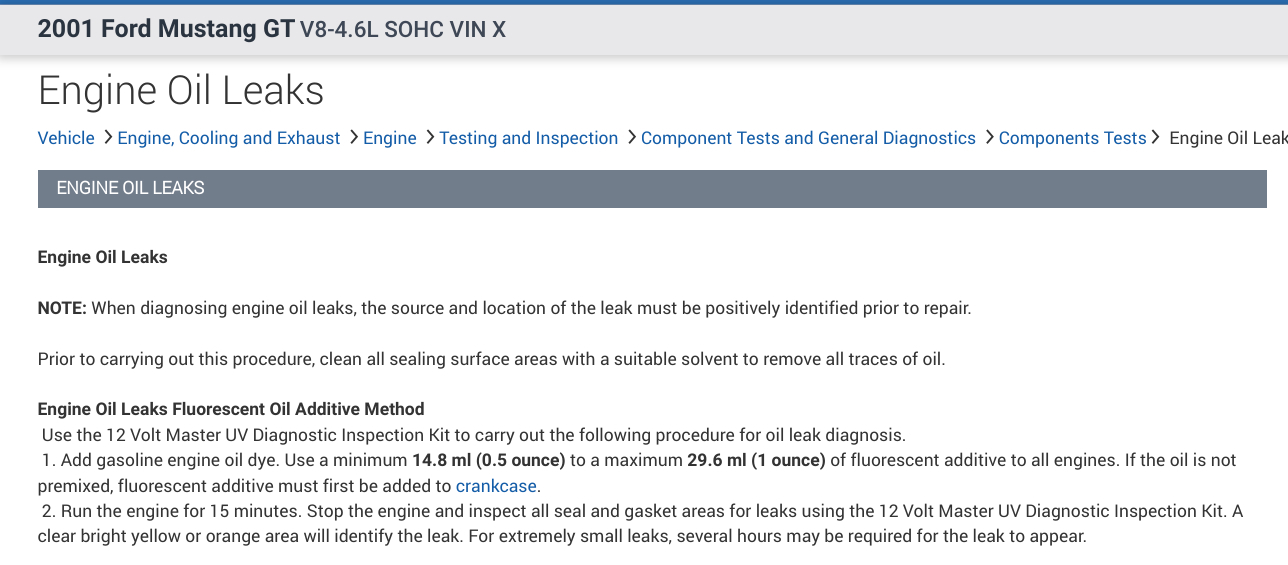Click the V8-4.6L SOHC VIN X engine label
The image size is (1288, 565).
(403, 30)
